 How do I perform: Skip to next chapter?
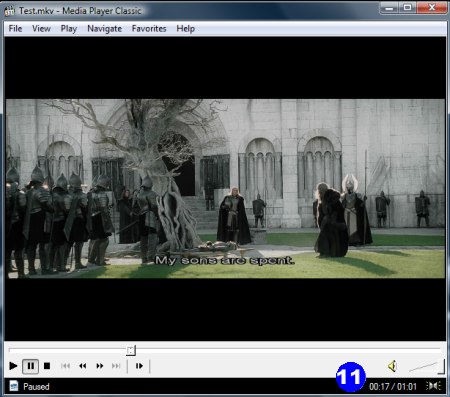tap(116, 366)
